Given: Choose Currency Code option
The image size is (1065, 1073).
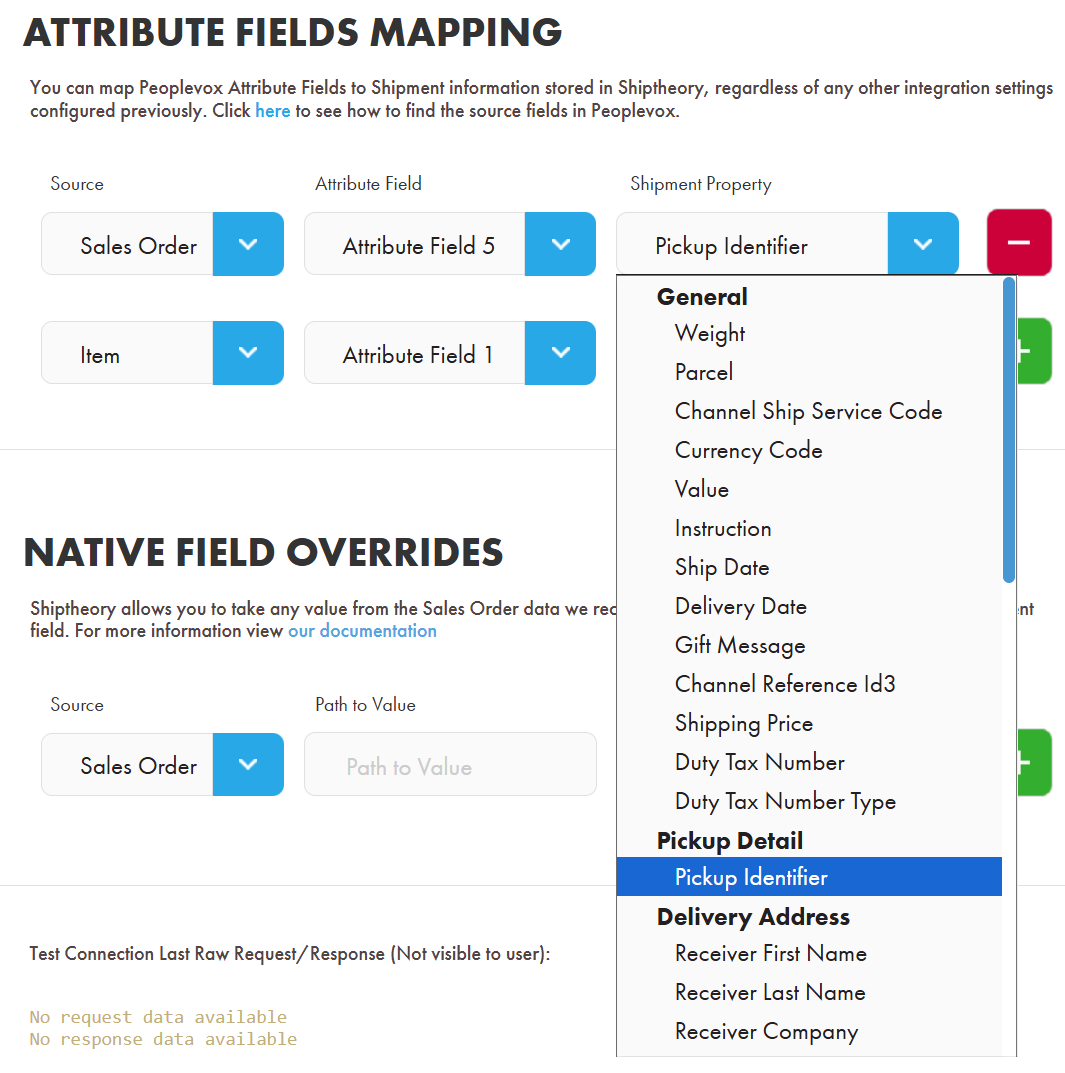Looking at the screenshot, I should 809,450.
